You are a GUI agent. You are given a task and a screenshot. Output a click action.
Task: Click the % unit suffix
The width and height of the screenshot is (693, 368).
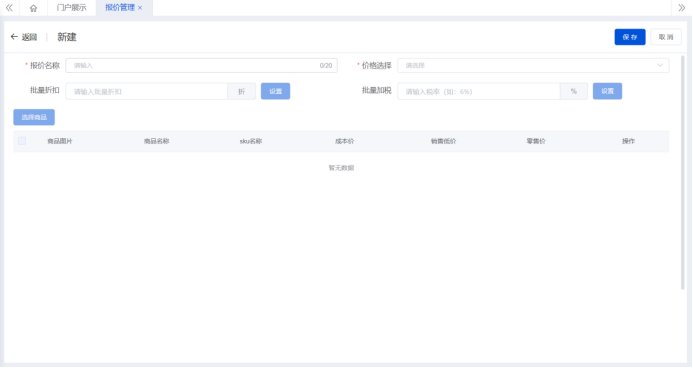coord(574,91)
